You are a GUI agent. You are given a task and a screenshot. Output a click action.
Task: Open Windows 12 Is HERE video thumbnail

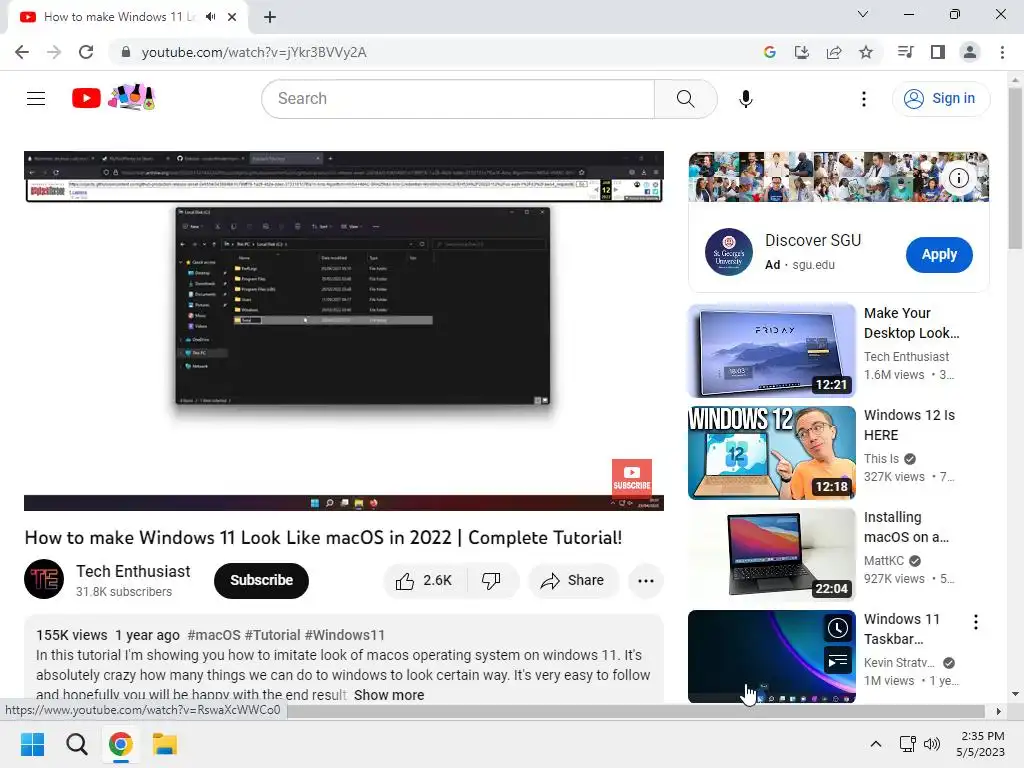point(771,453)
